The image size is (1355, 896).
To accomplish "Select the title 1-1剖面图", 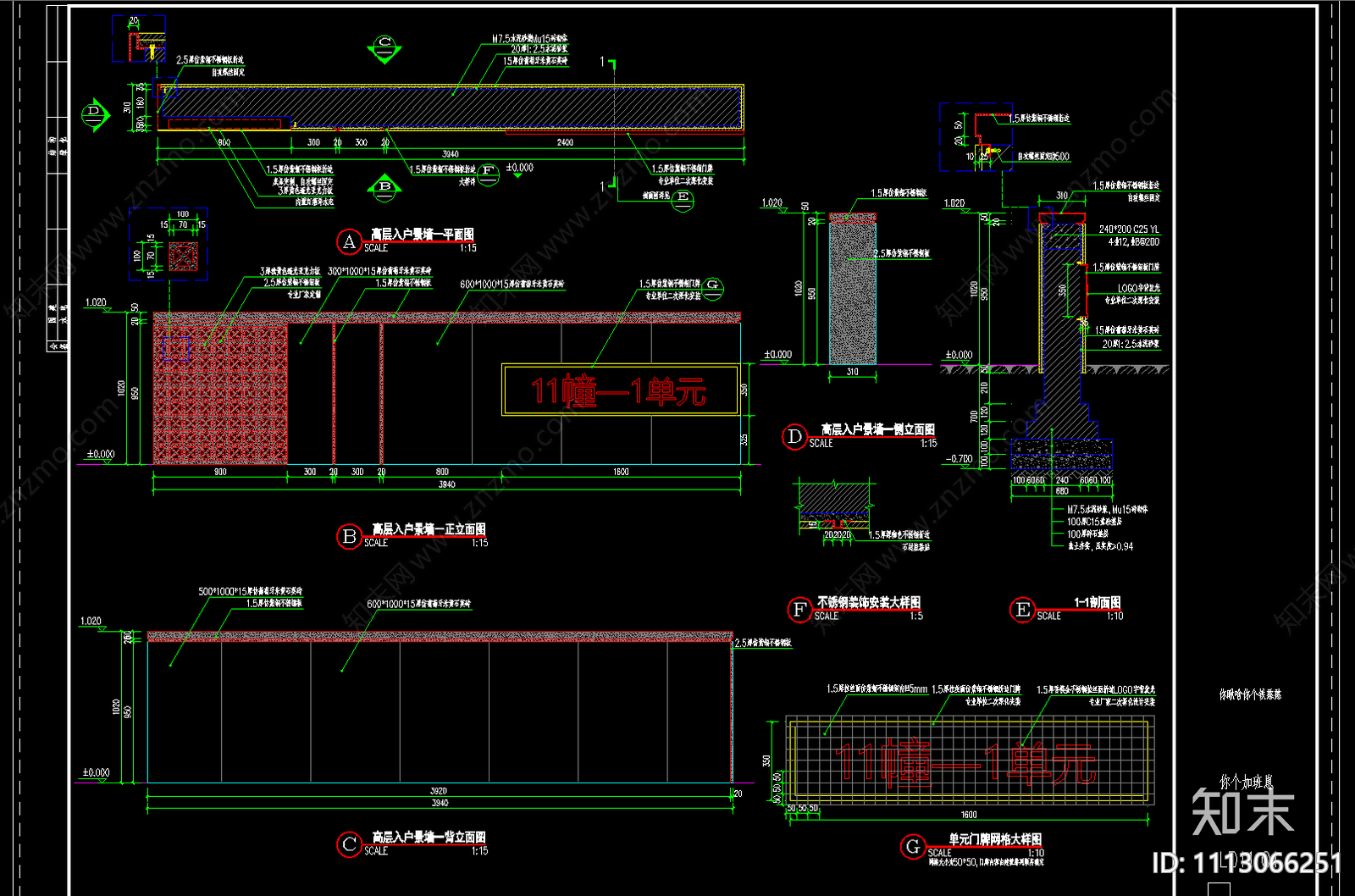I will (1098, 603).
